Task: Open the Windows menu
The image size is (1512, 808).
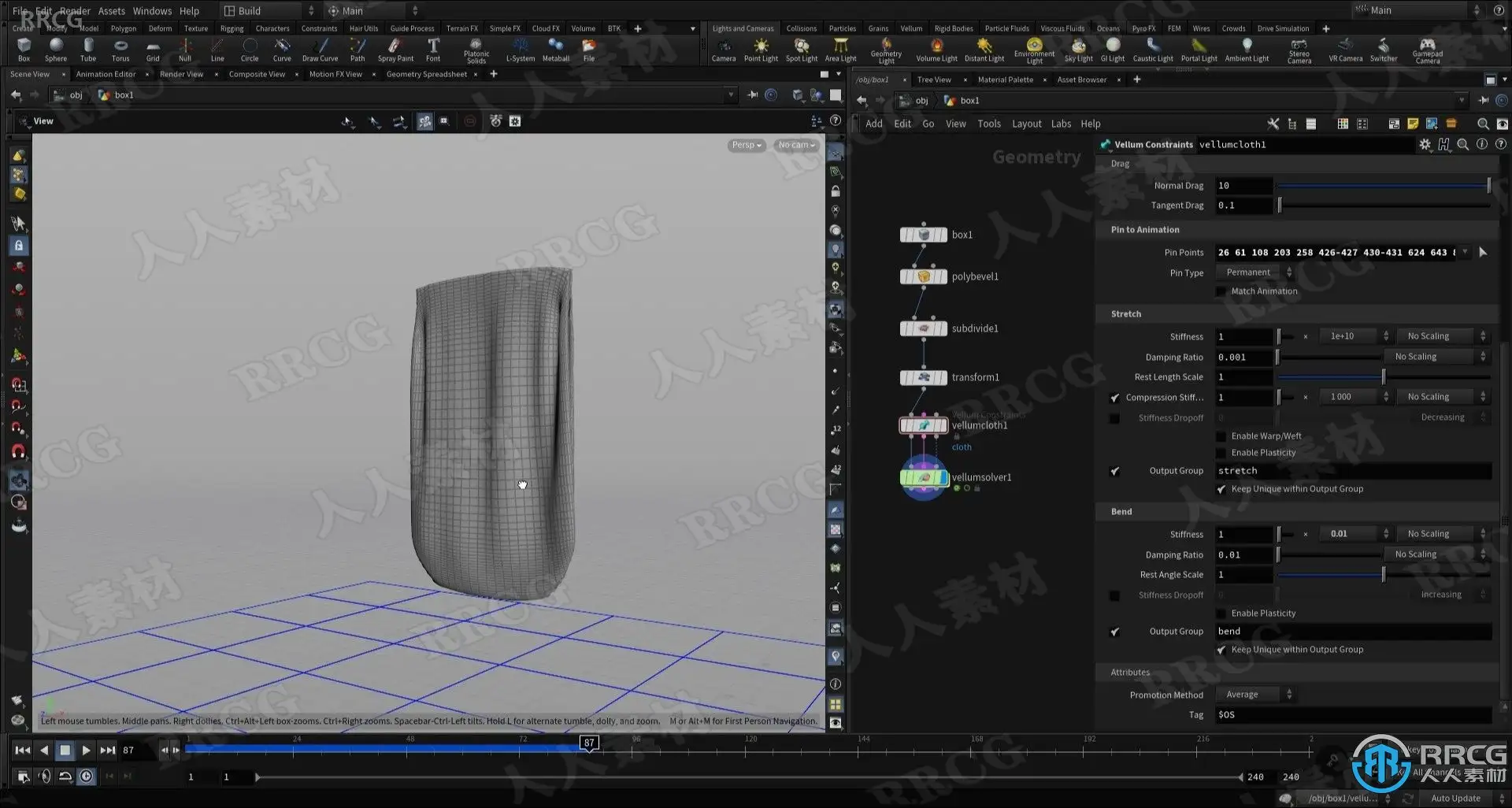Action: pyautogui.click(x=152, y=11)
